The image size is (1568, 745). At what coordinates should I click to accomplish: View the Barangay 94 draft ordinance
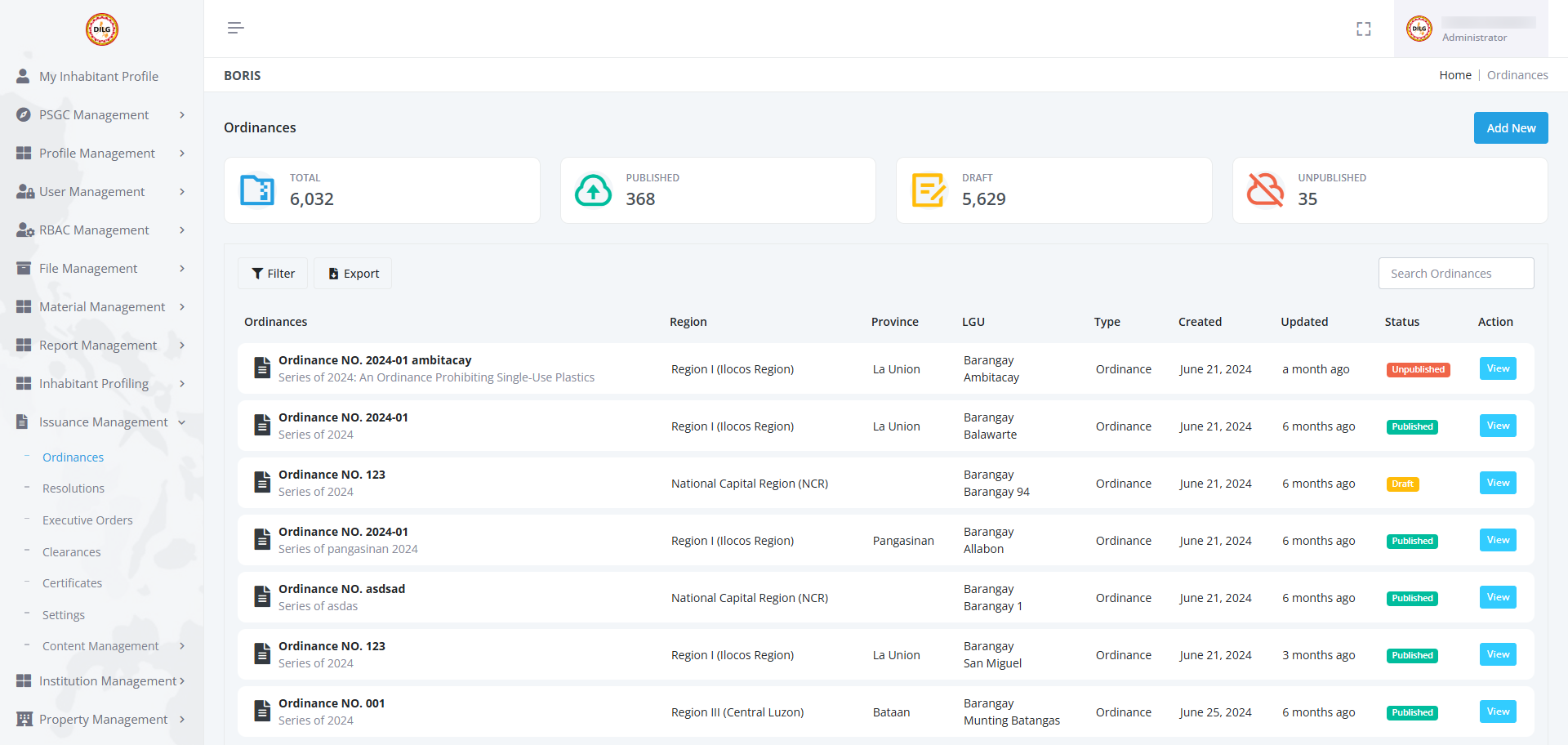tap(1498, 483)
